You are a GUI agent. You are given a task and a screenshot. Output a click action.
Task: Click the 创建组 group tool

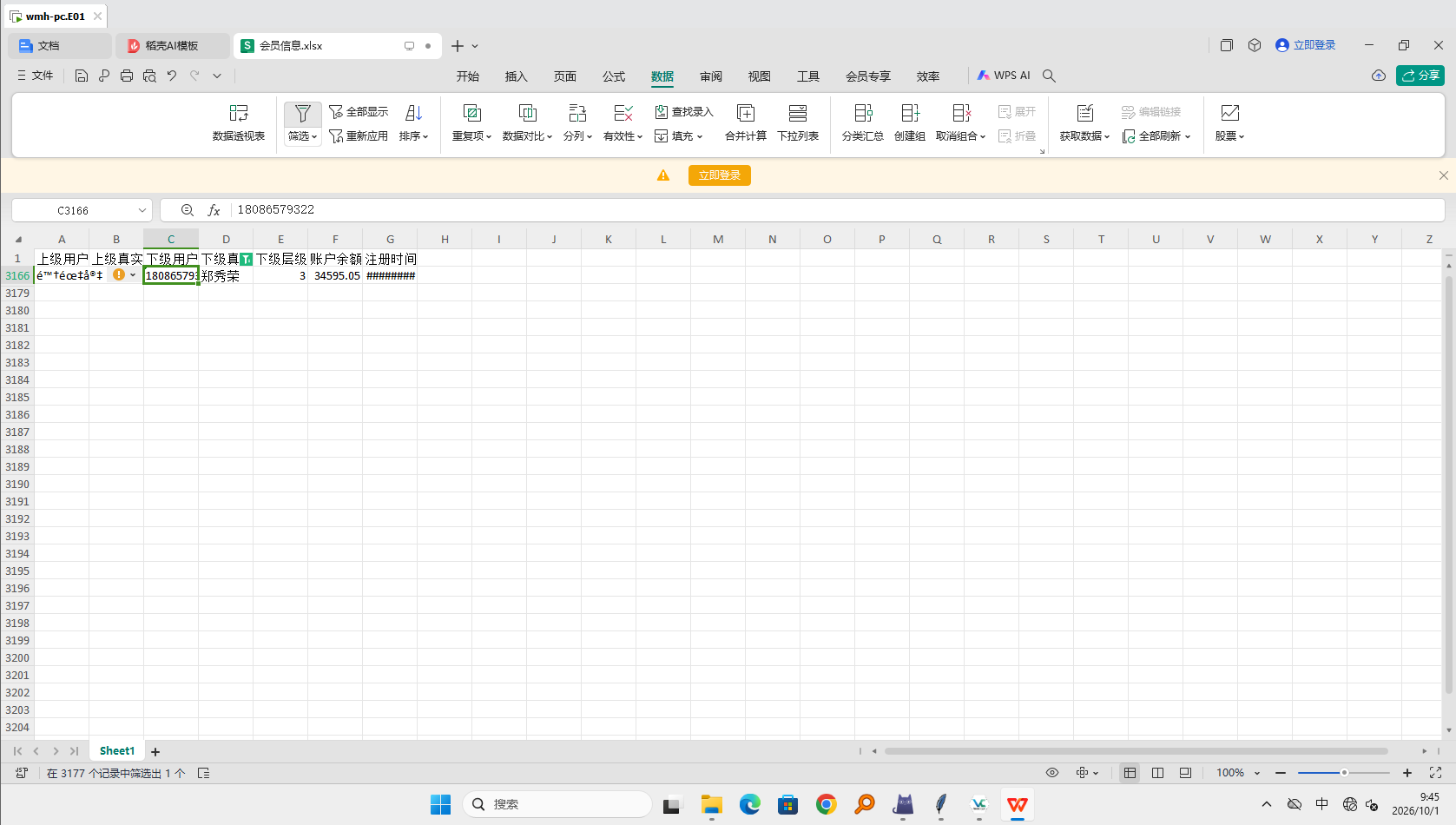click(910, 123)
